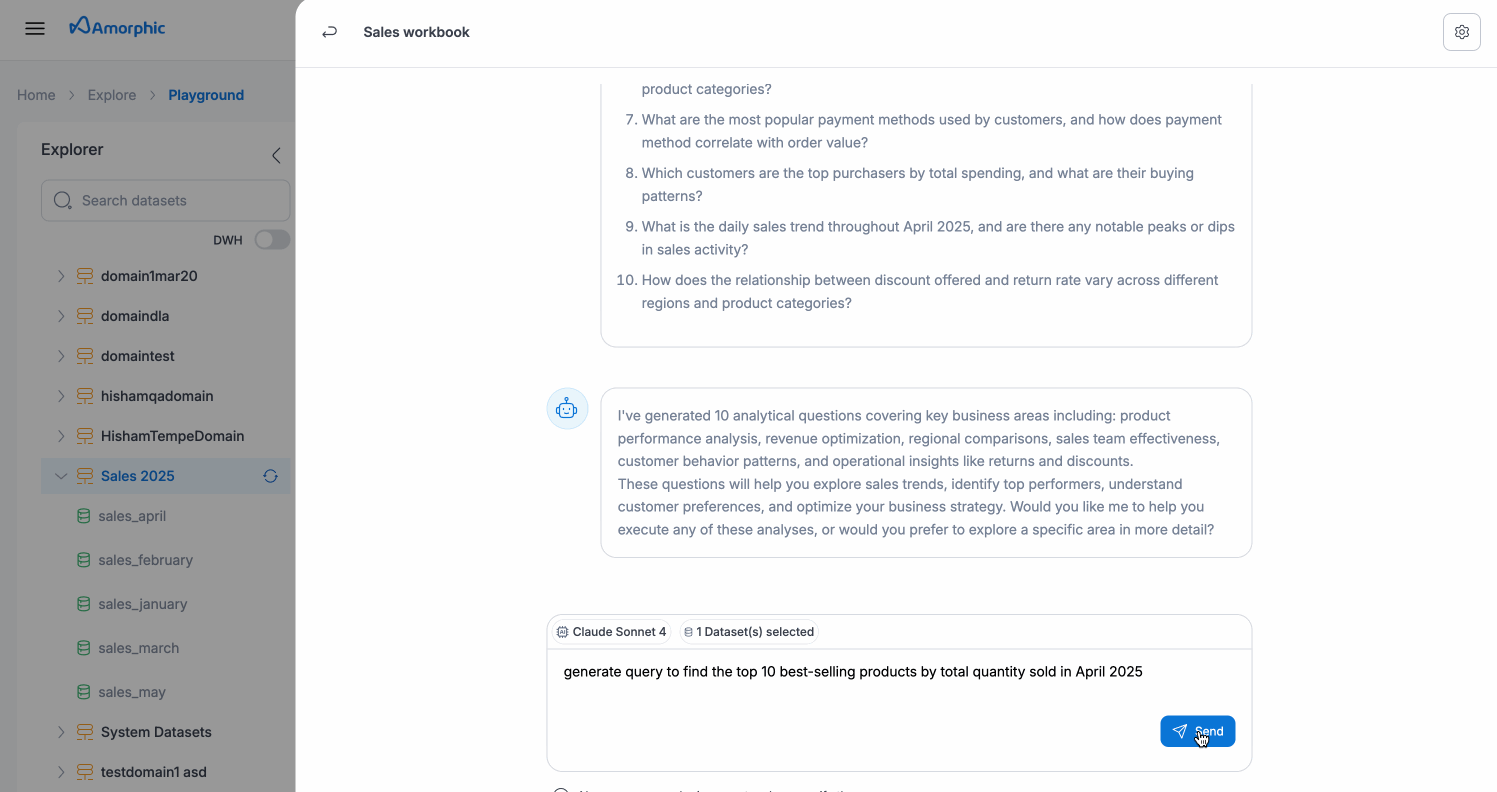The height and width of the screenshot is (792, 1497).
Task: Open the Claude Sonnet 4 model selector
Action: (x=611, y=632)
